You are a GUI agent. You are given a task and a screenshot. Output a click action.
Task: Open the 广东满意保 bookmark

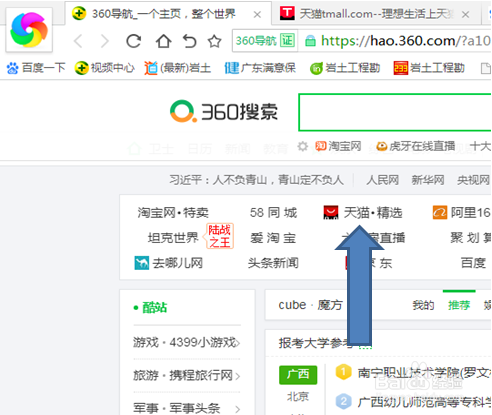coord(260,68)
